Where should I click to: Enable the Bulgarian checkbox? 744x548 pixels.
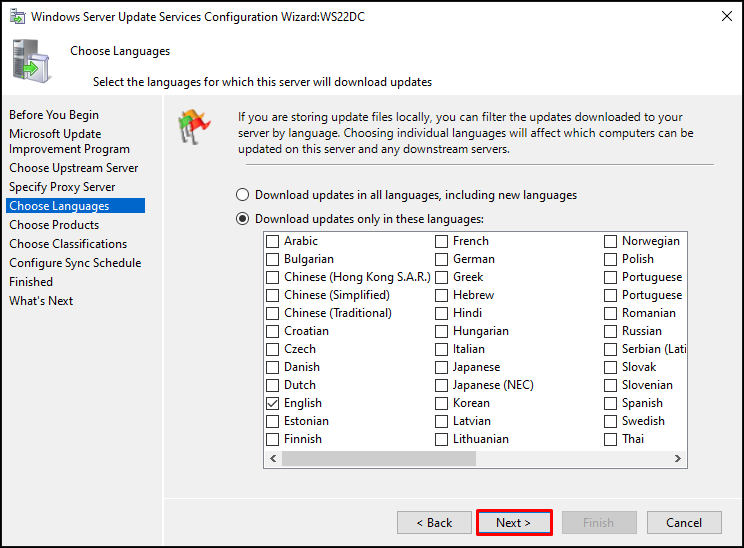point(272,260)
